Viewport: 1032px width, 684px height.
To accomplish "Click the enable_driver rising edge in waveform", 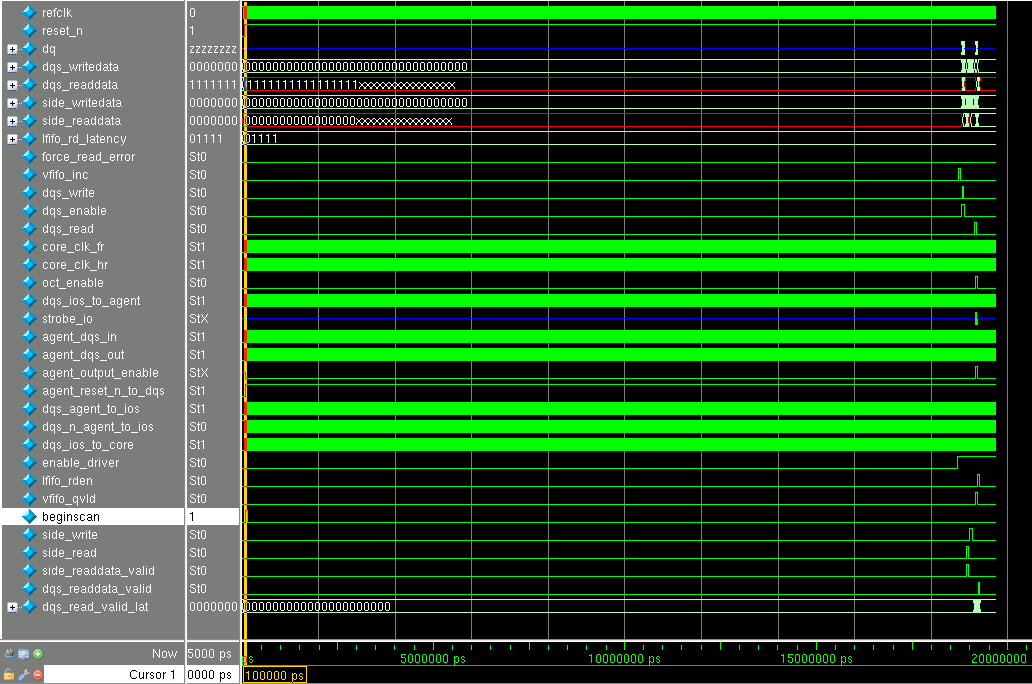I will pos(957,462).
